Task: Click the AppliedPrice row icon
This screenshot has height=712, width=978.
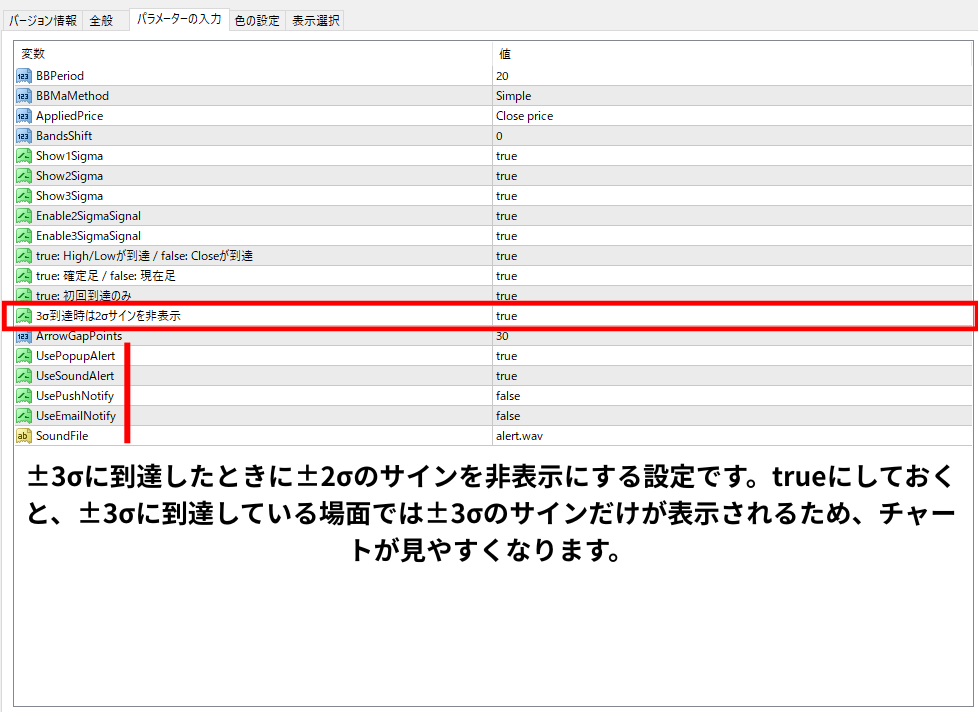Action: coord(24,116)
